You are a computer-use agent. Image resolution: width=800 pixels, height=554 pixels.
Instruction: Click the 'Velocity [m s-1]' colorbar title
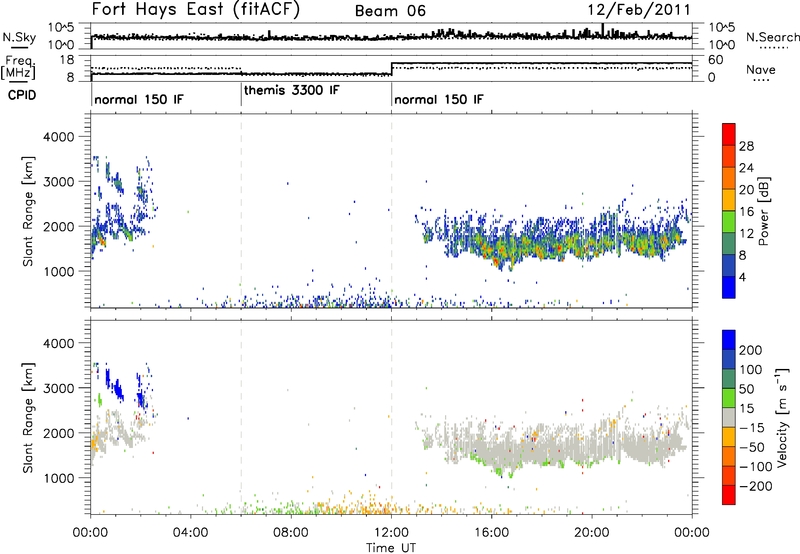click(x=782, y=417)
